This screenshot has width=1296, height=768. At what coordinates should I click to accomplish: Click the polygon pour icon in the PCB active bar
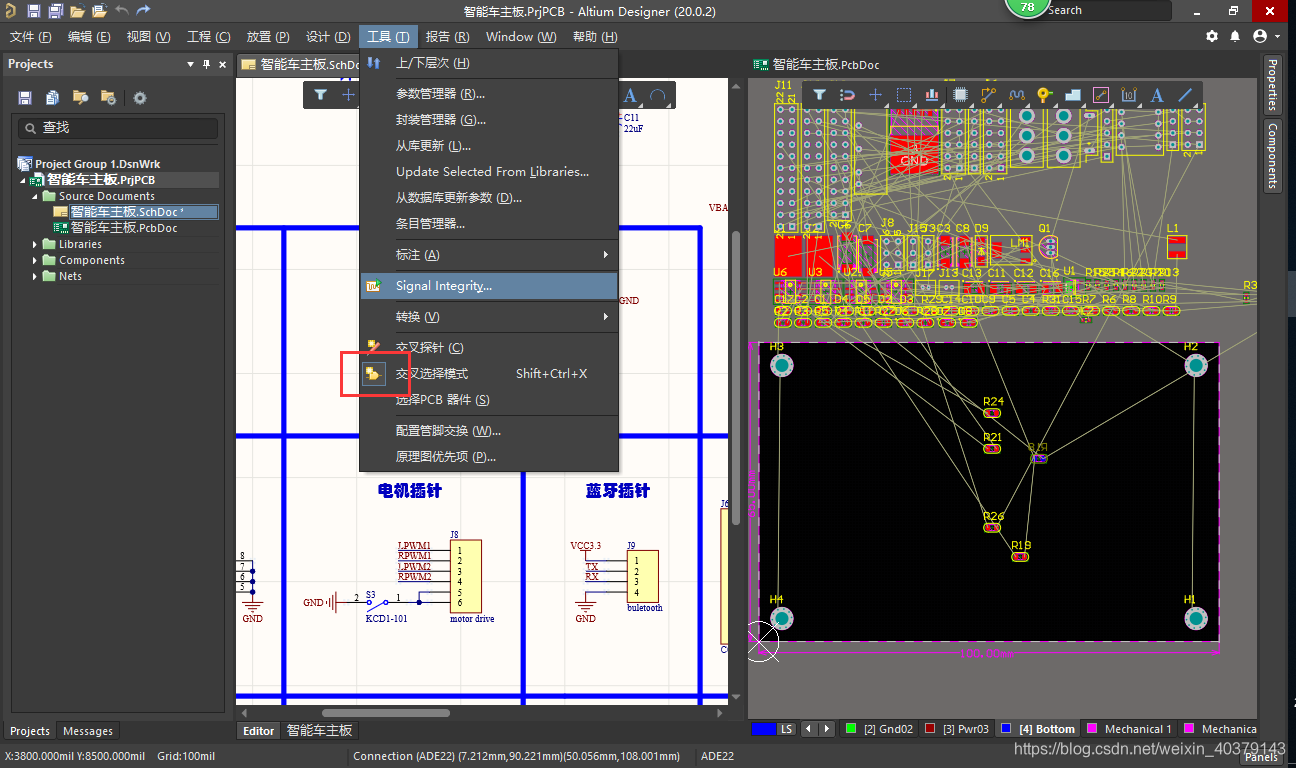(1073, 95)
